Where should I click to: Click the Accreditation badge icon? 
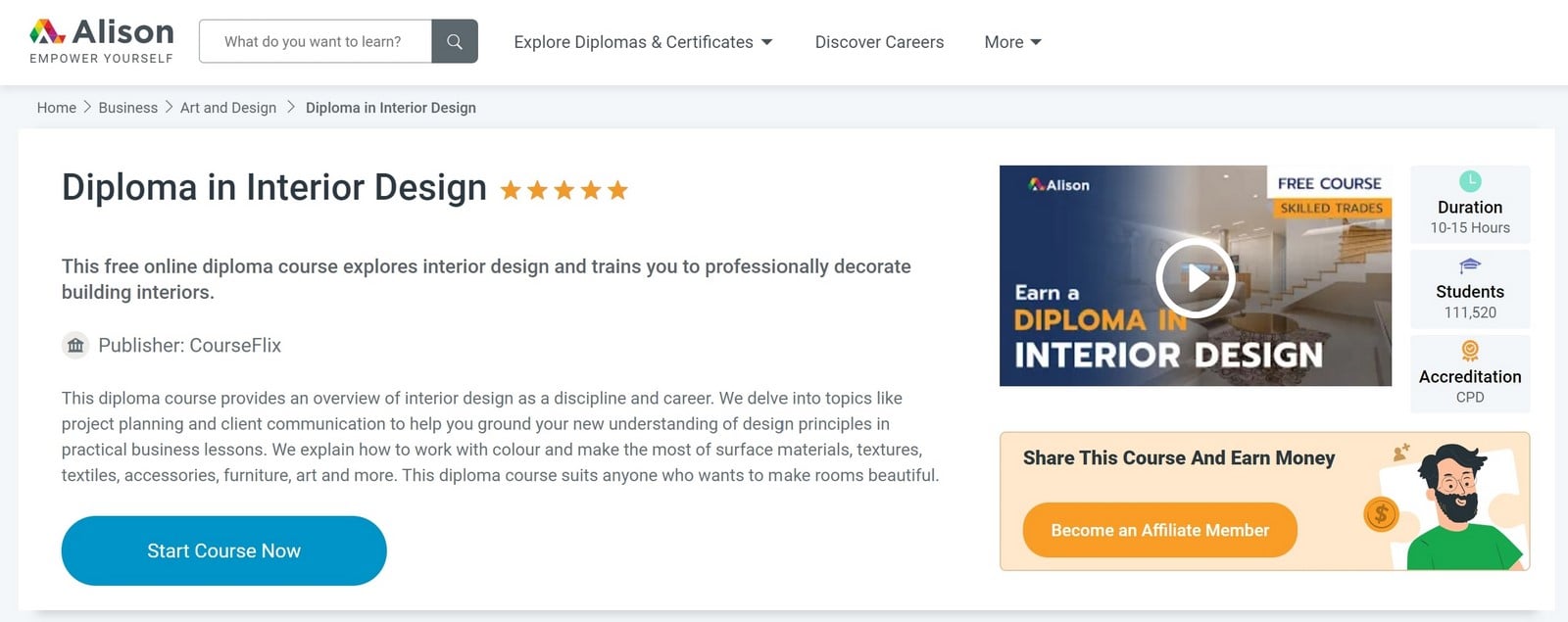pos(1470,351)
